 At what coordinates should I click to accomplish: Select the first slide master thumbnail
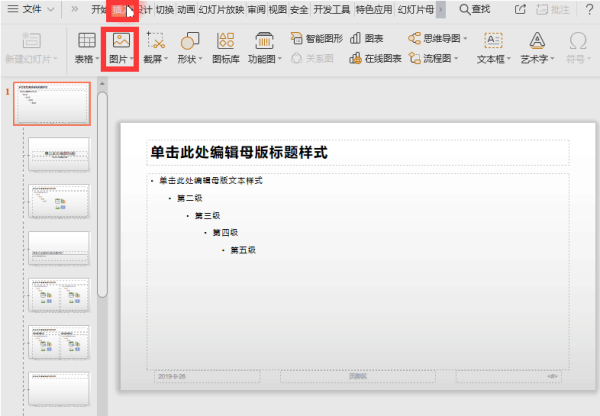click(x=52, y=104)
